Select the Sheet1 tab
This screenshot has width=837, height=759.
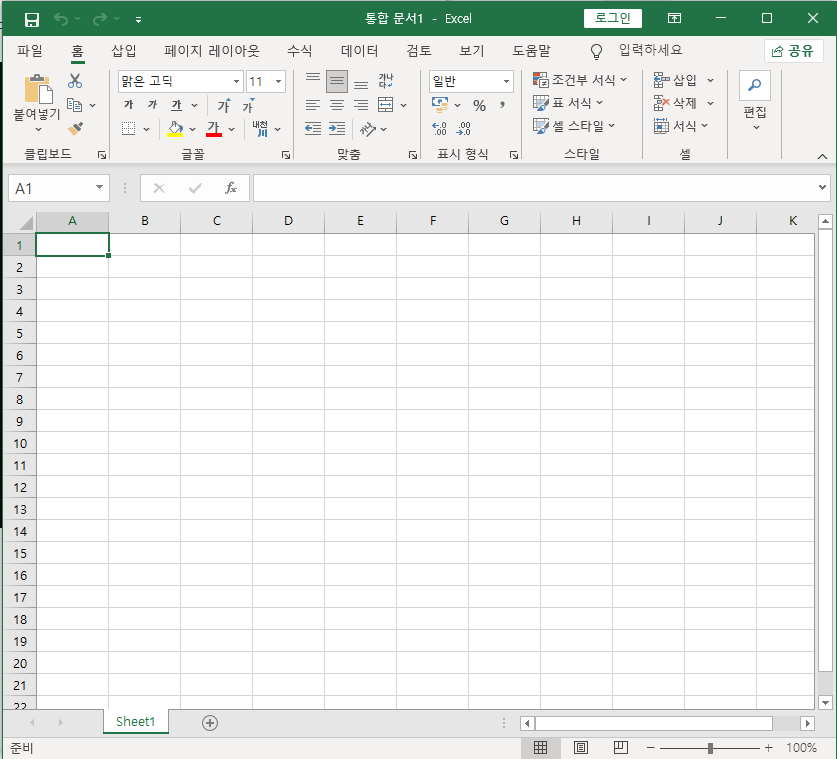point(136,722)
